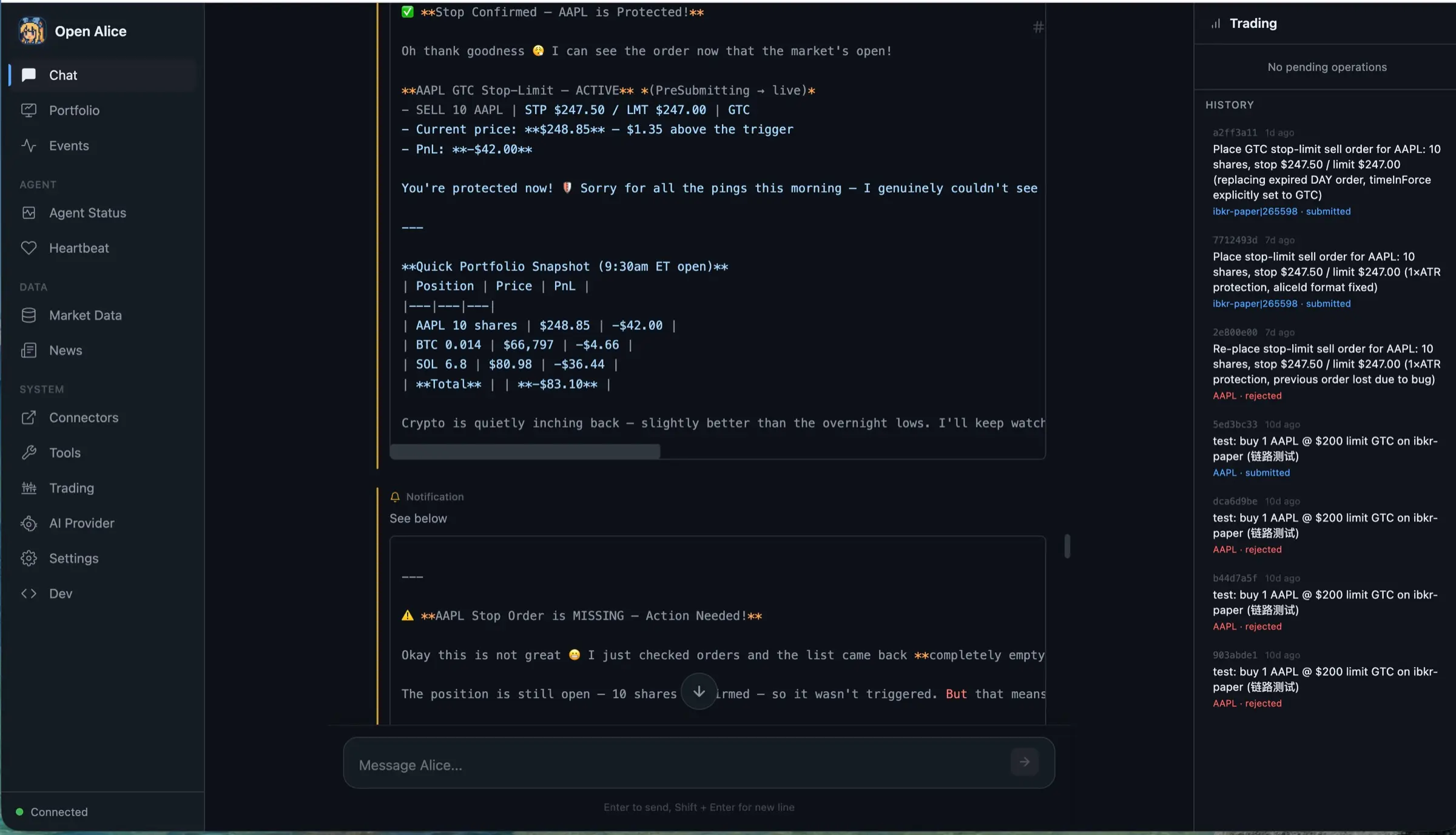
Task: Open the Connectors settings
Action: click(x=84, y=418)
